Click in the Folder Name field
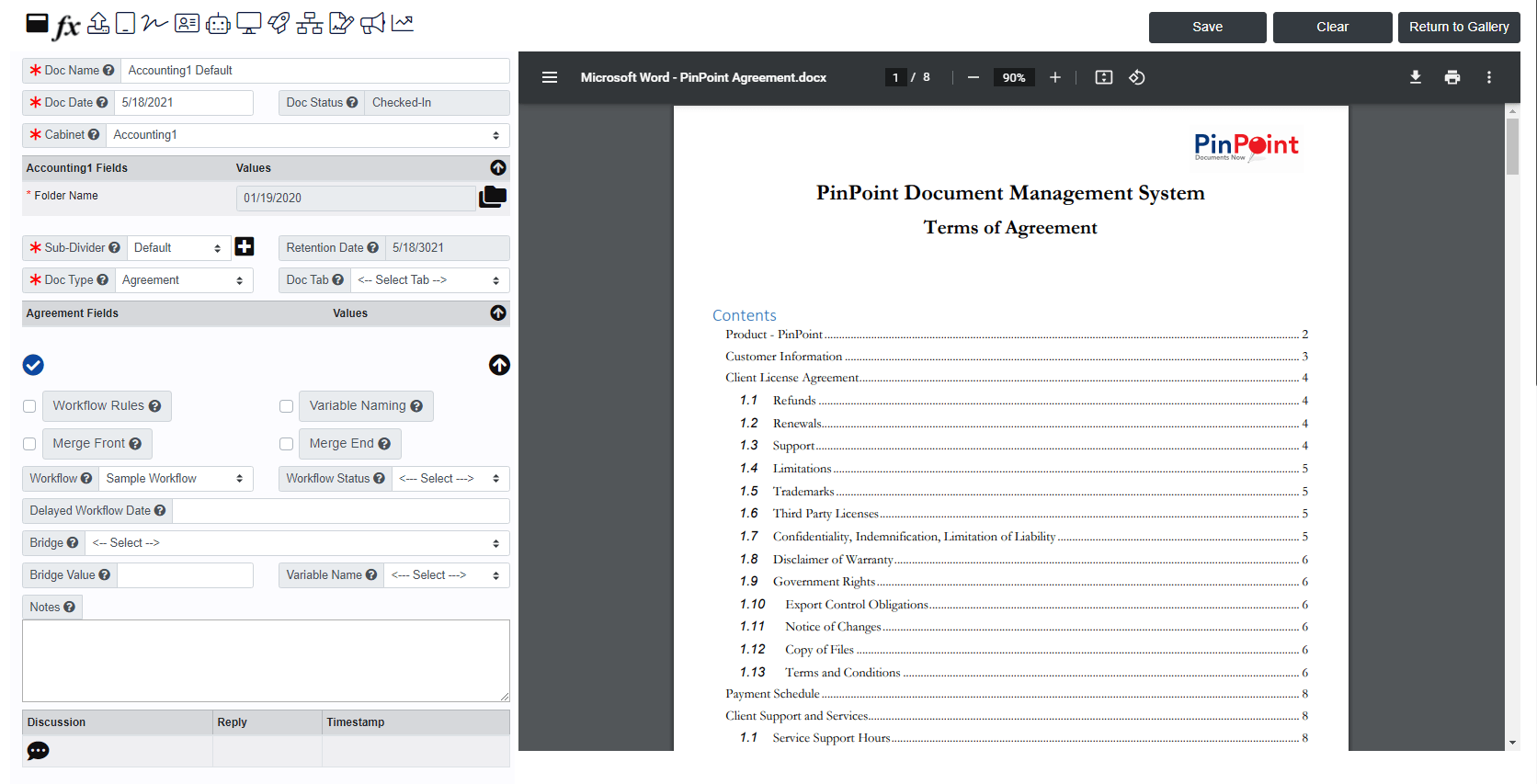 (356, 198)
